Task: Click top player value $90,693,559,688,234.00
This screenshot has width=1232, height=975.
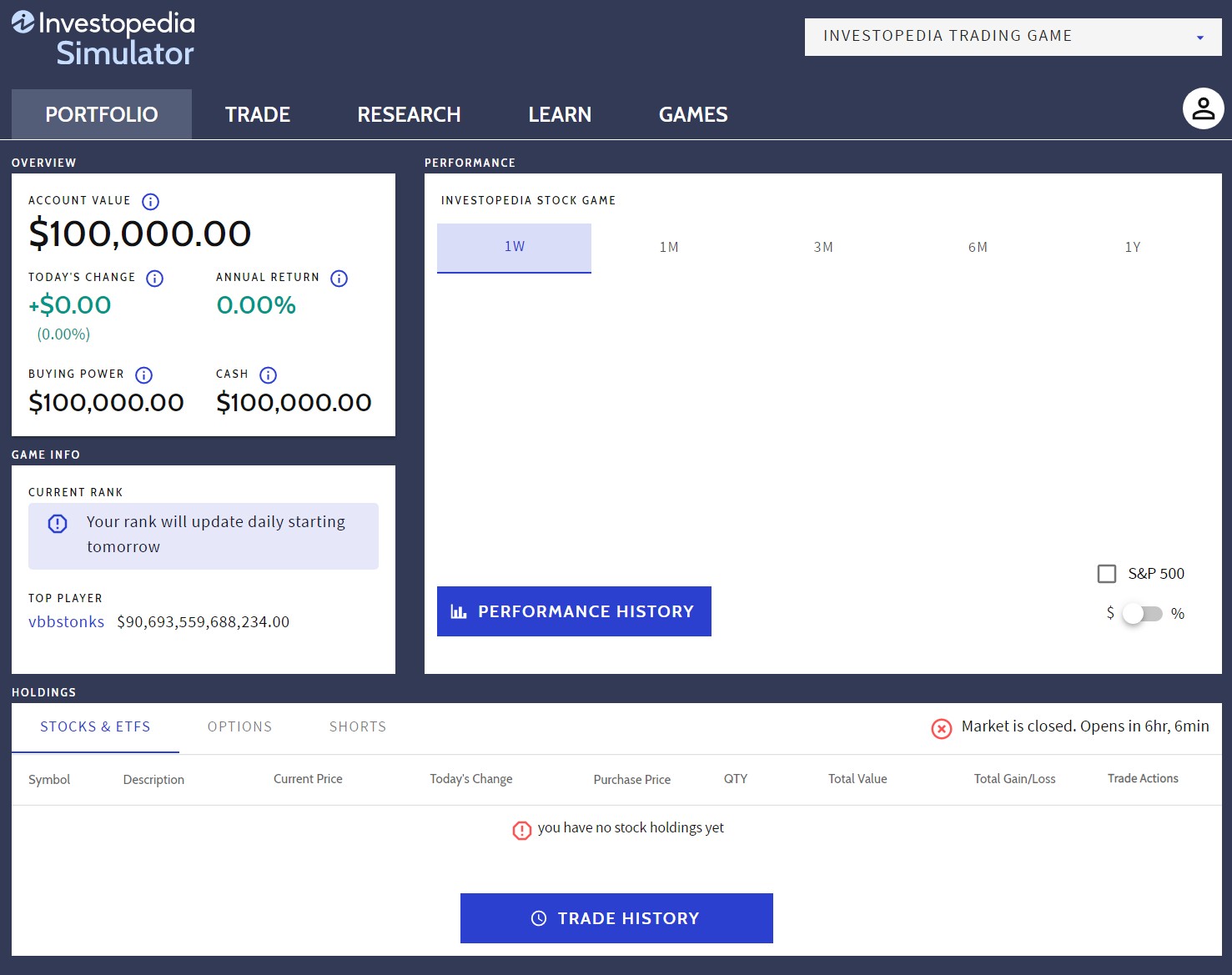Action: [204, 622]
